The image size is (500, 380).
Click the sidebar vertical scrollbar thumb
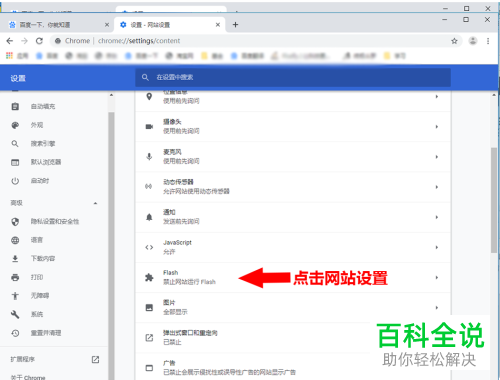click(x=111, y=246)
